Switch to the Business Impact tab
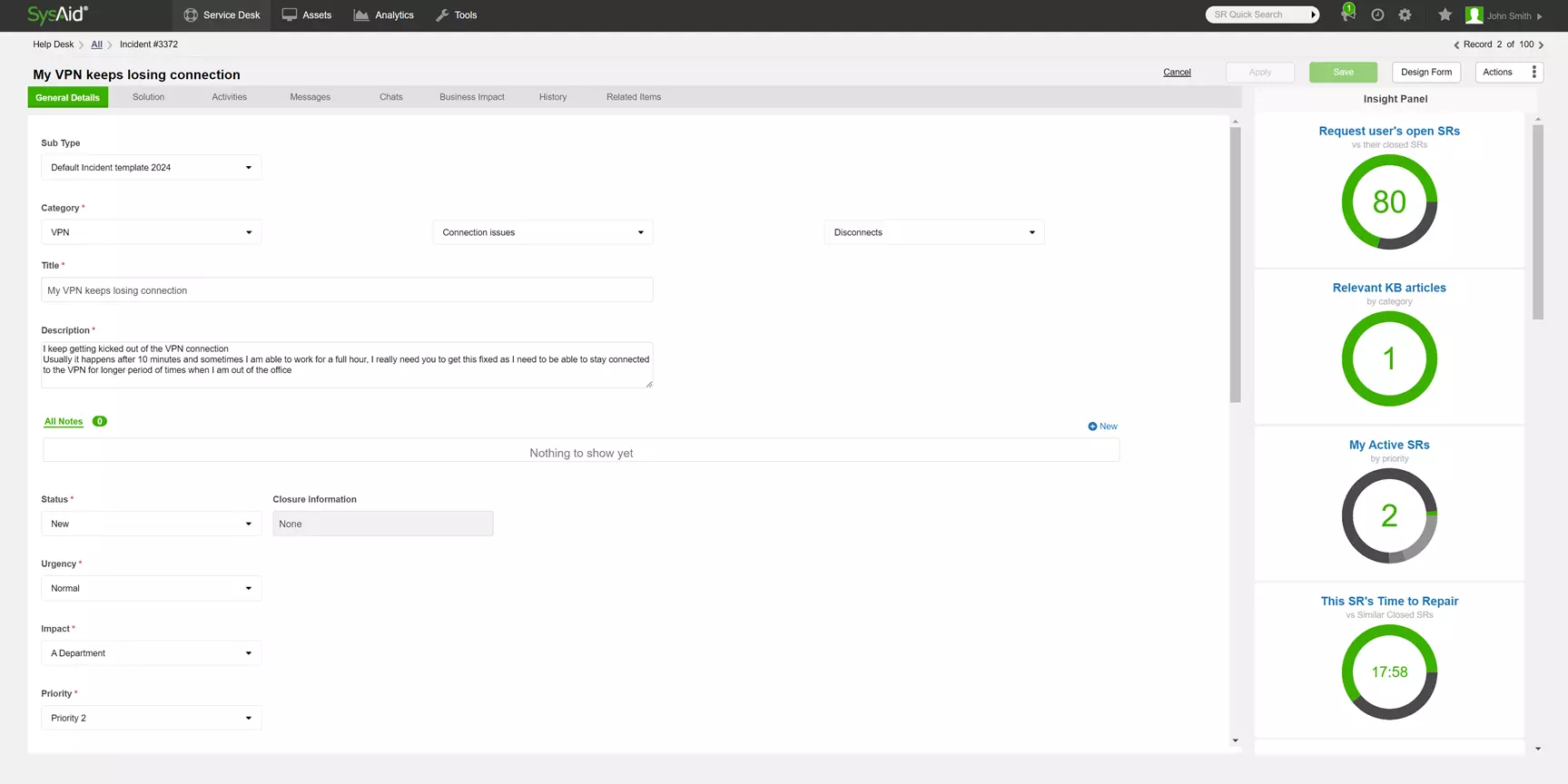This screenshot has width=1568, height=784. (471, 97)
